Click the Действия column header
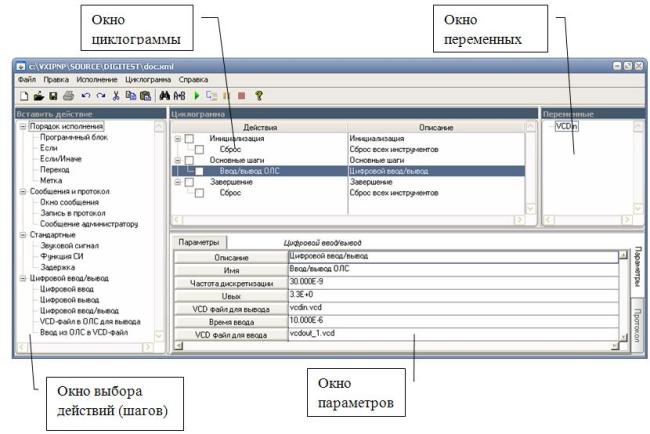Viewport: 650px width, 434px height. tap(260, 127)
